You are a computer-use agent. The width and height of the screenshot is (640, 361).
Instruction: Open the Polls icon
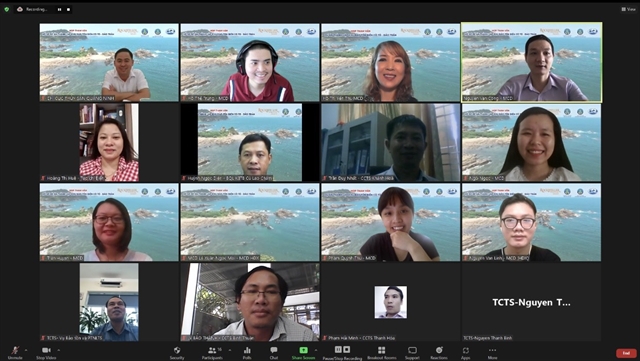click(x=247, y=353)
